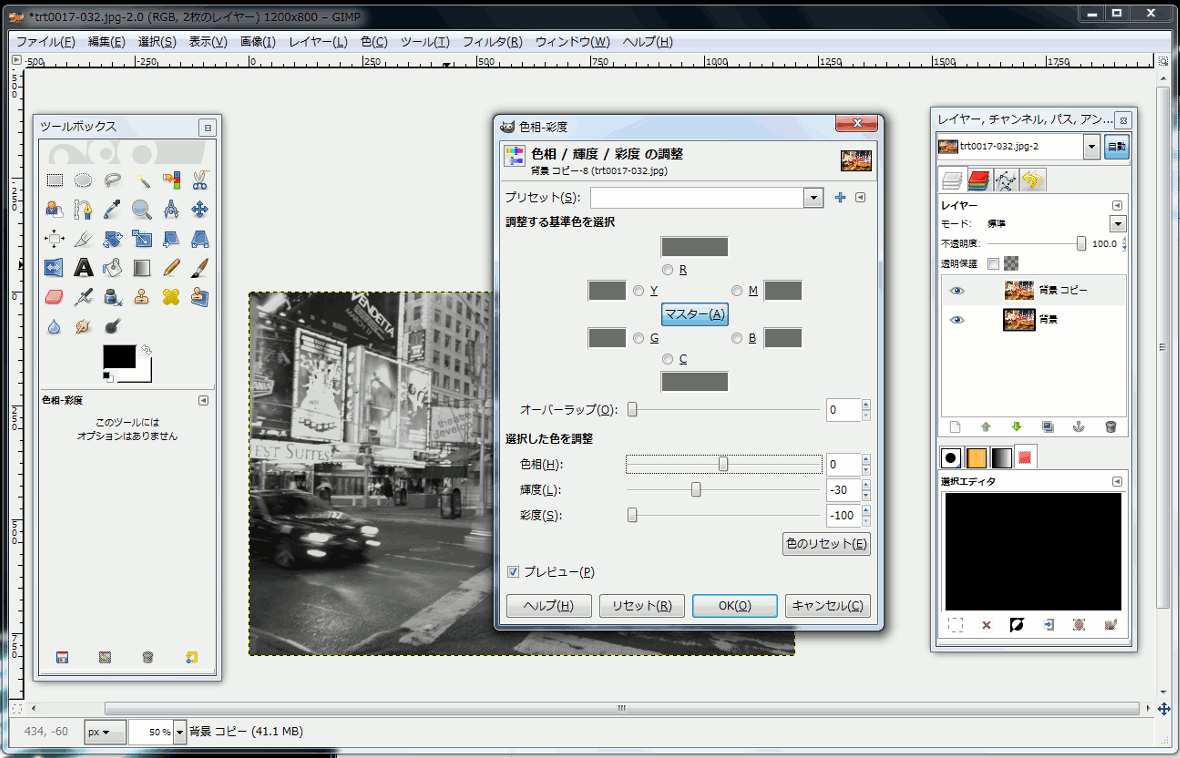Uncheck the プレビュー preview checkbox
The height and width of the screenshot is (758, 1180).
coord(513,572)
